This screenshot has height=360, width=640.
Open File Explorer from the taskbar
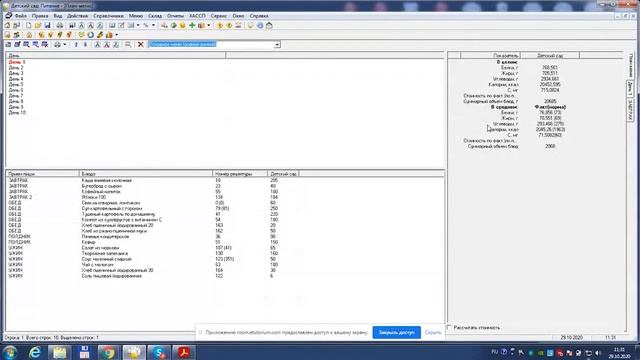tap(60, 352)
